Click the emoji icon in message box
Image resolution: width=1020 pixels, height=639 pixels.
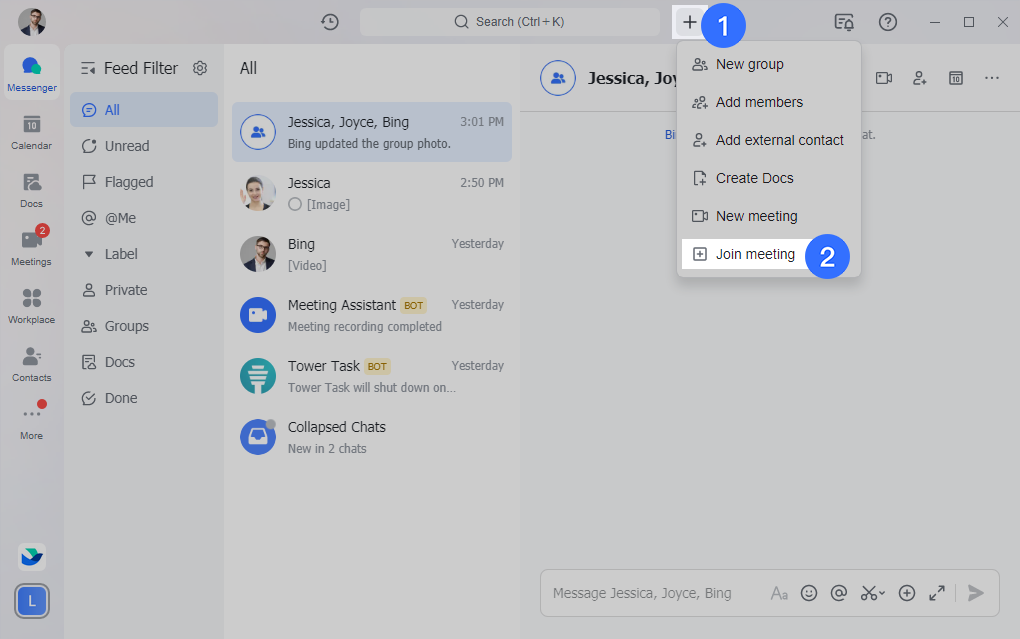pyautogui.click(x=809, y=593)
